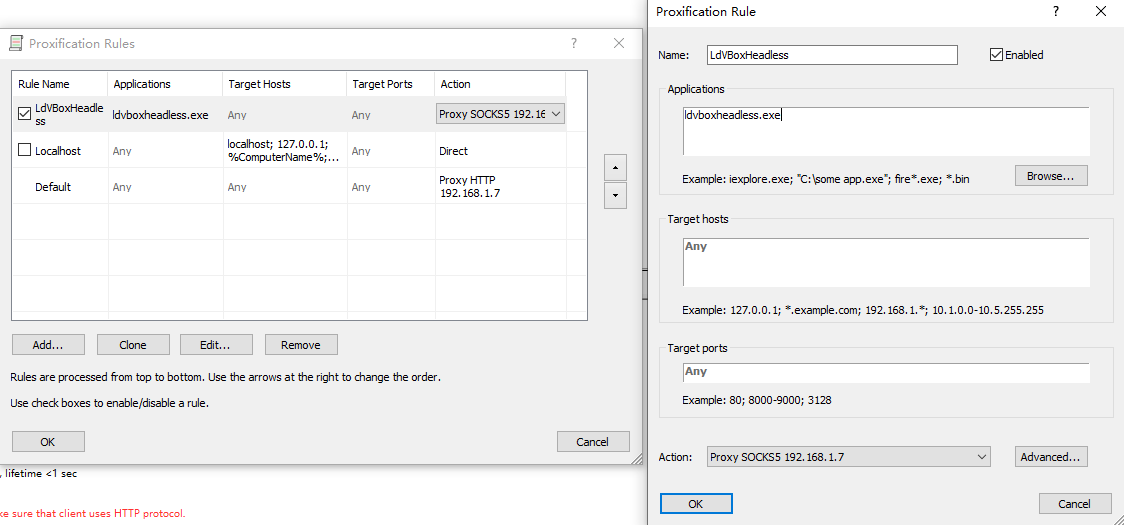1124x525 pixels.
Task: Close the Proxification Rule dialog
Action: coord(1101,11)
